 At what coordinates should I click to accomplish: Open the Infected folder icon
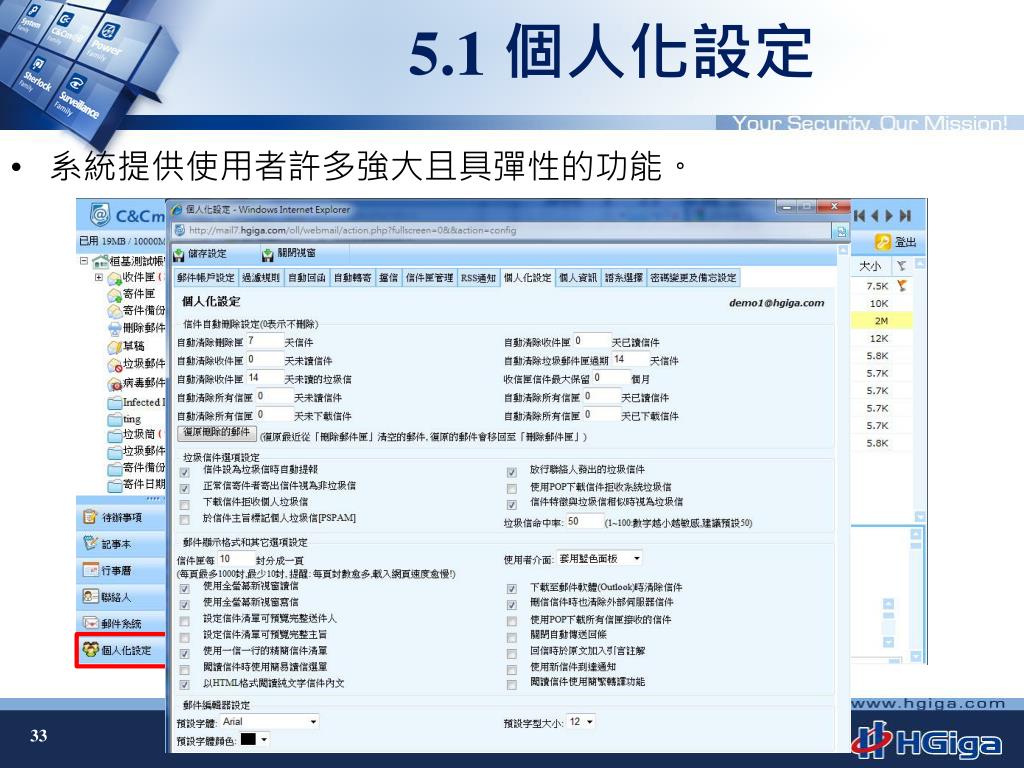click(x=114, y=402)
